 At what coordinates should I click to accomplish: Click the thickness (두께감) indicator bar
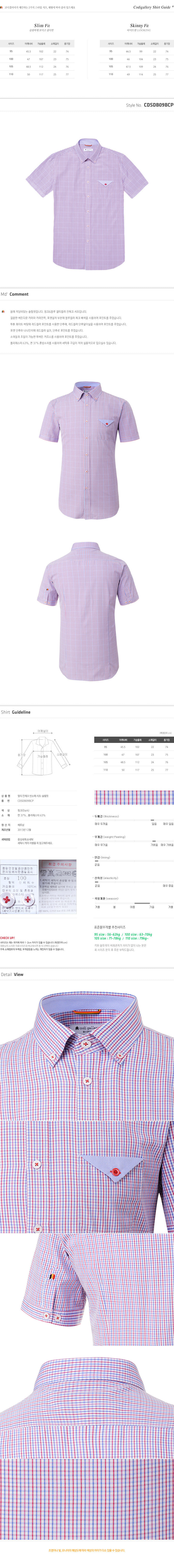click(x=133, y=820)
